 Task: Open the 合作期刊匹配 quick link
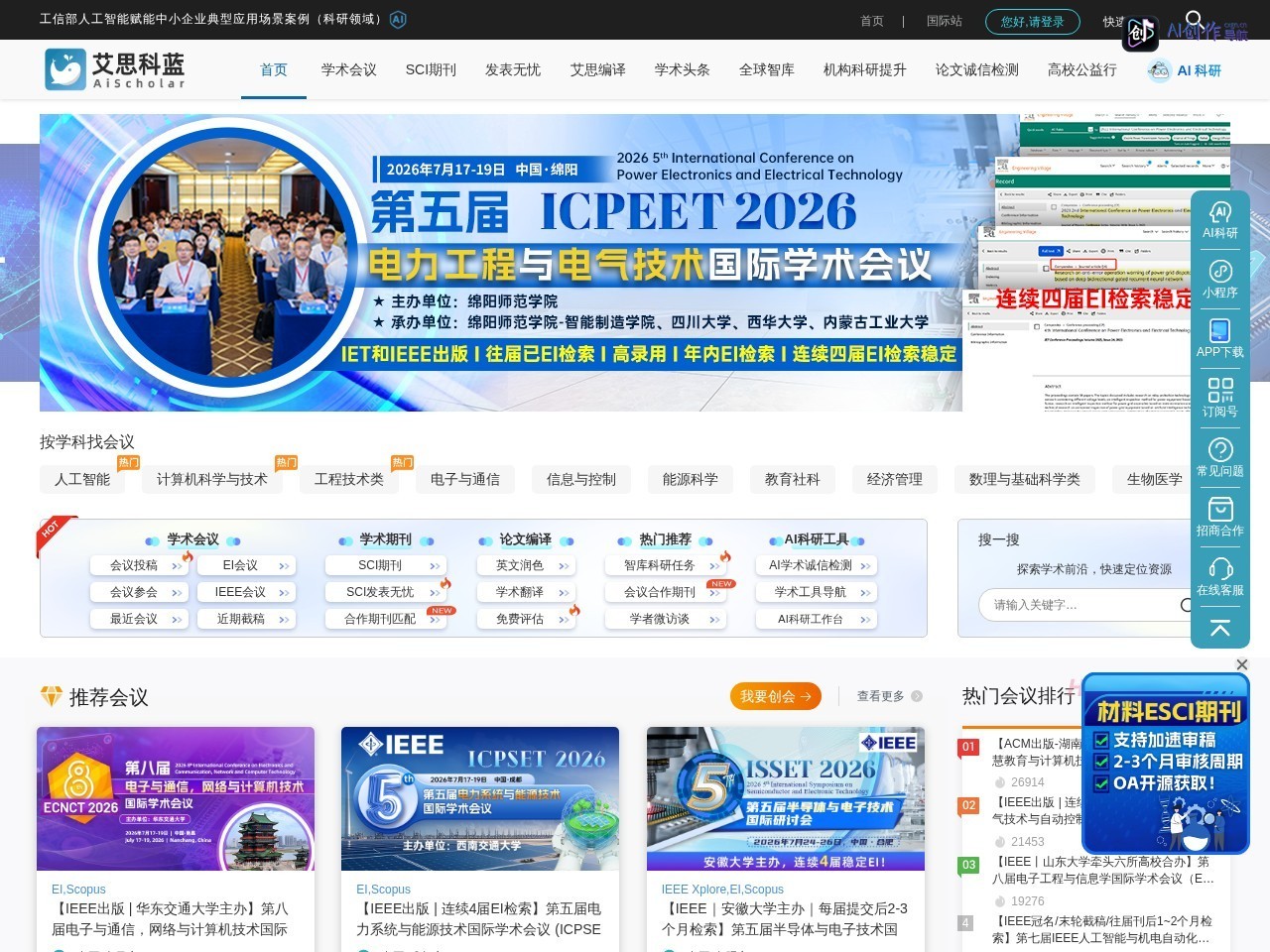385,619
